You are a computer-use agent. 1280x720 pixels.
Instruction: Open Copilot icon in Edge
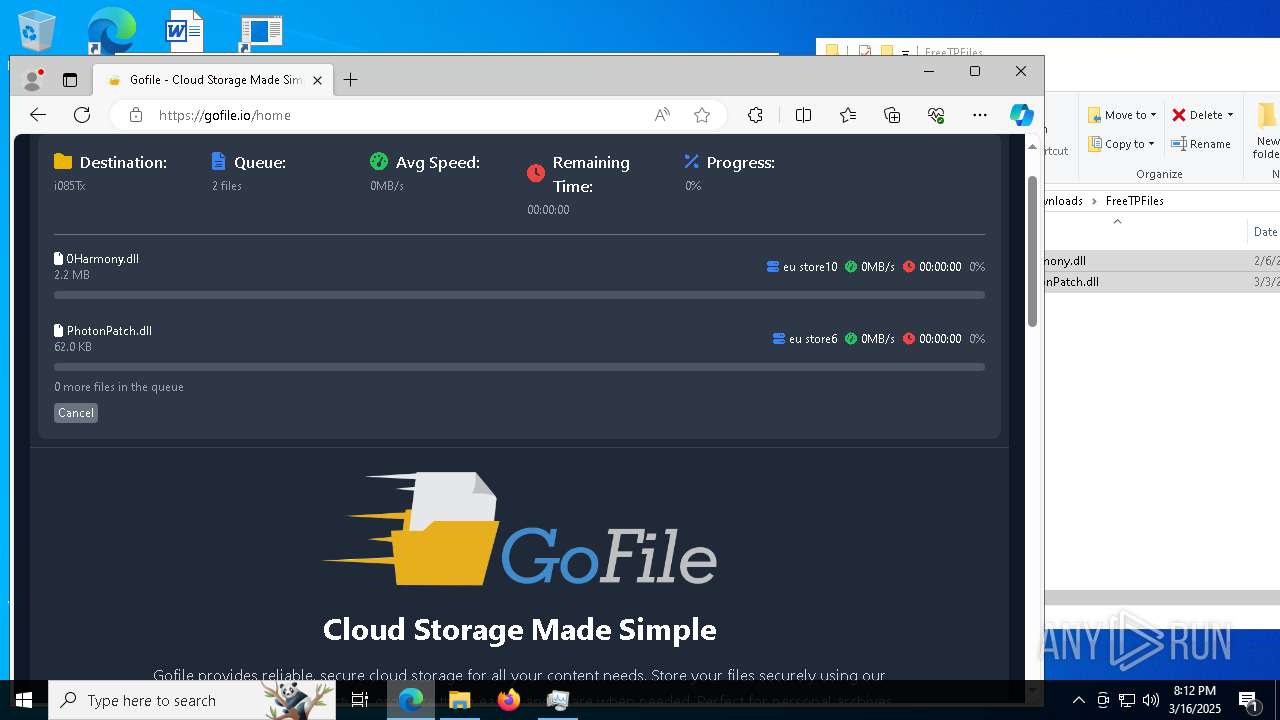pos(1021,115)
